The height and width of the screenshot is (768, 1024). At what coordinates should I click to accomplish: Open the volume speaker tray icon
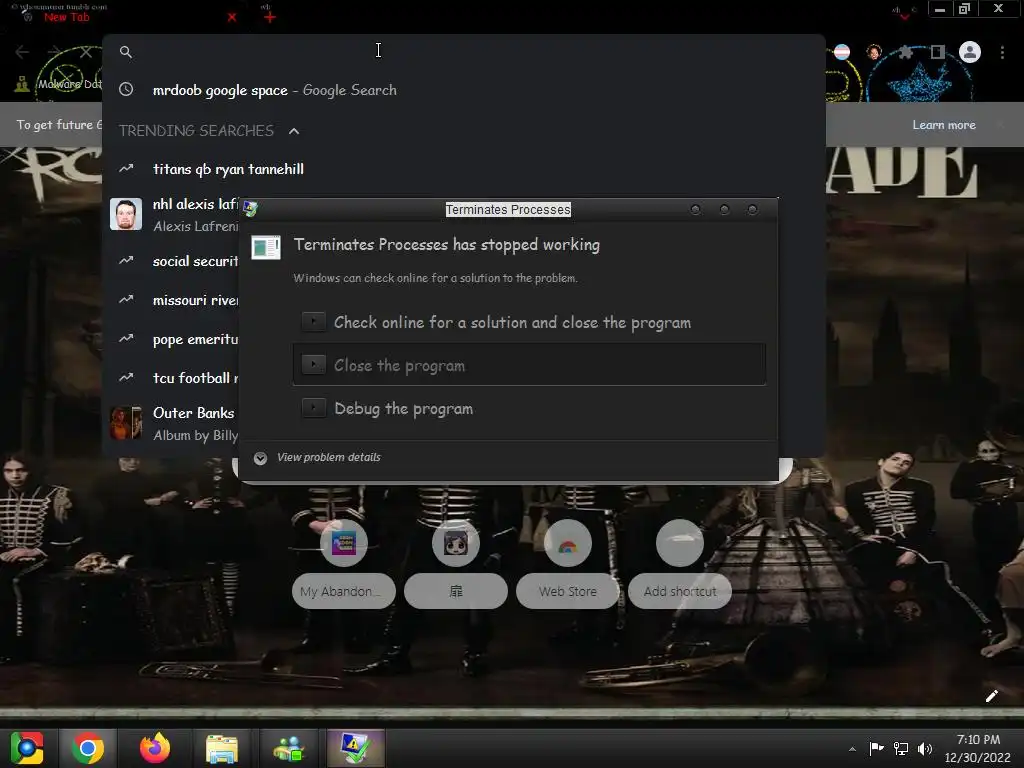(925, 748)
